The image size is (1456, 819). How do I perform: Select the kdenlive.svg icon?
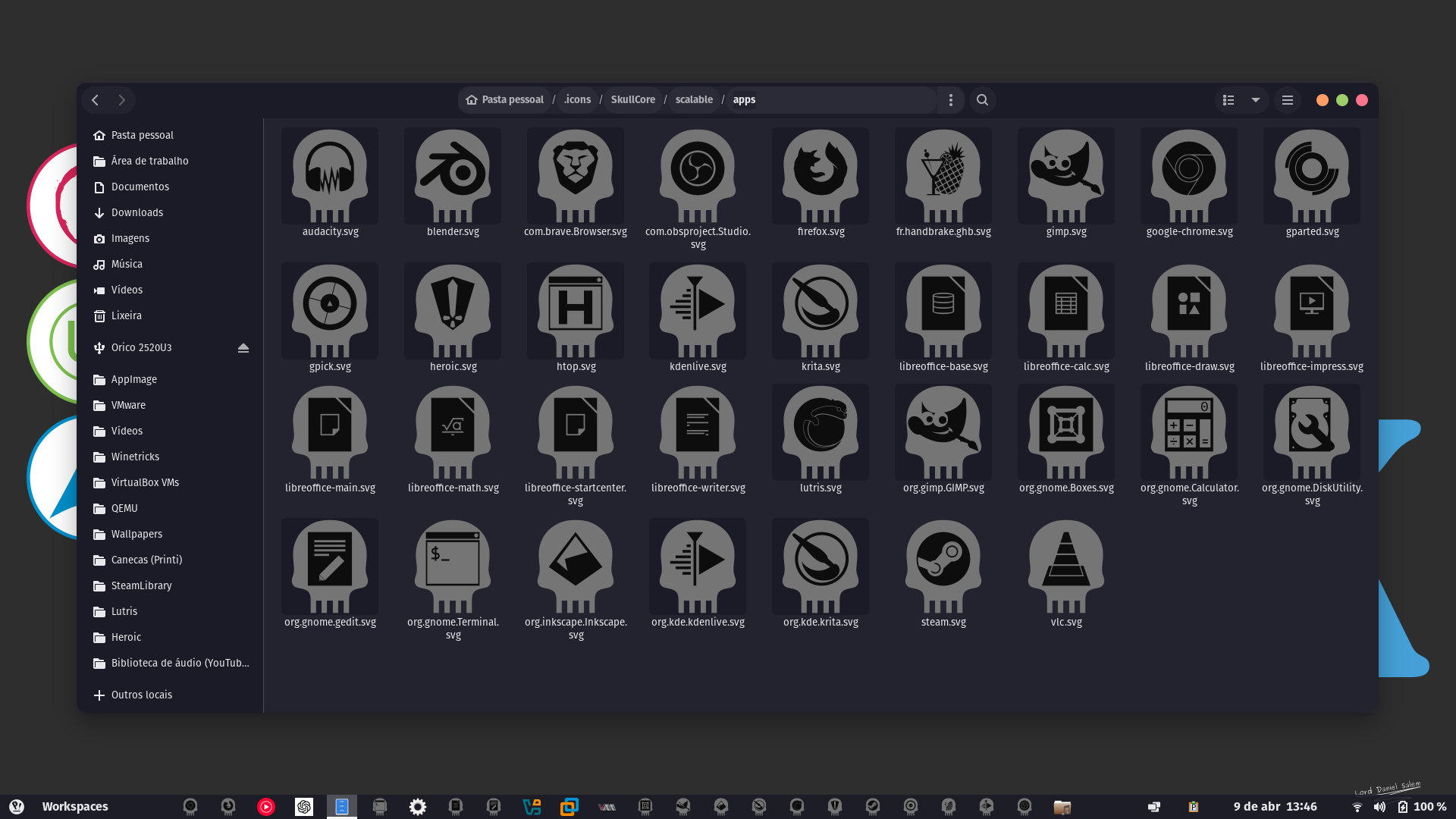coord(698,311)
